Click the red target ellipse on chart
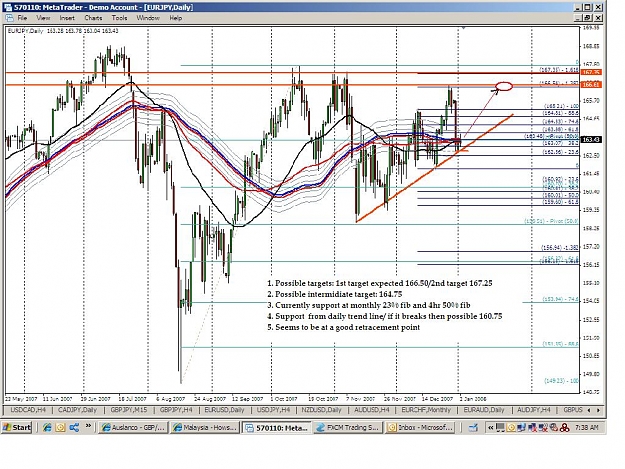This screenshot has width=625, height=469. click(x=504, y=86)
